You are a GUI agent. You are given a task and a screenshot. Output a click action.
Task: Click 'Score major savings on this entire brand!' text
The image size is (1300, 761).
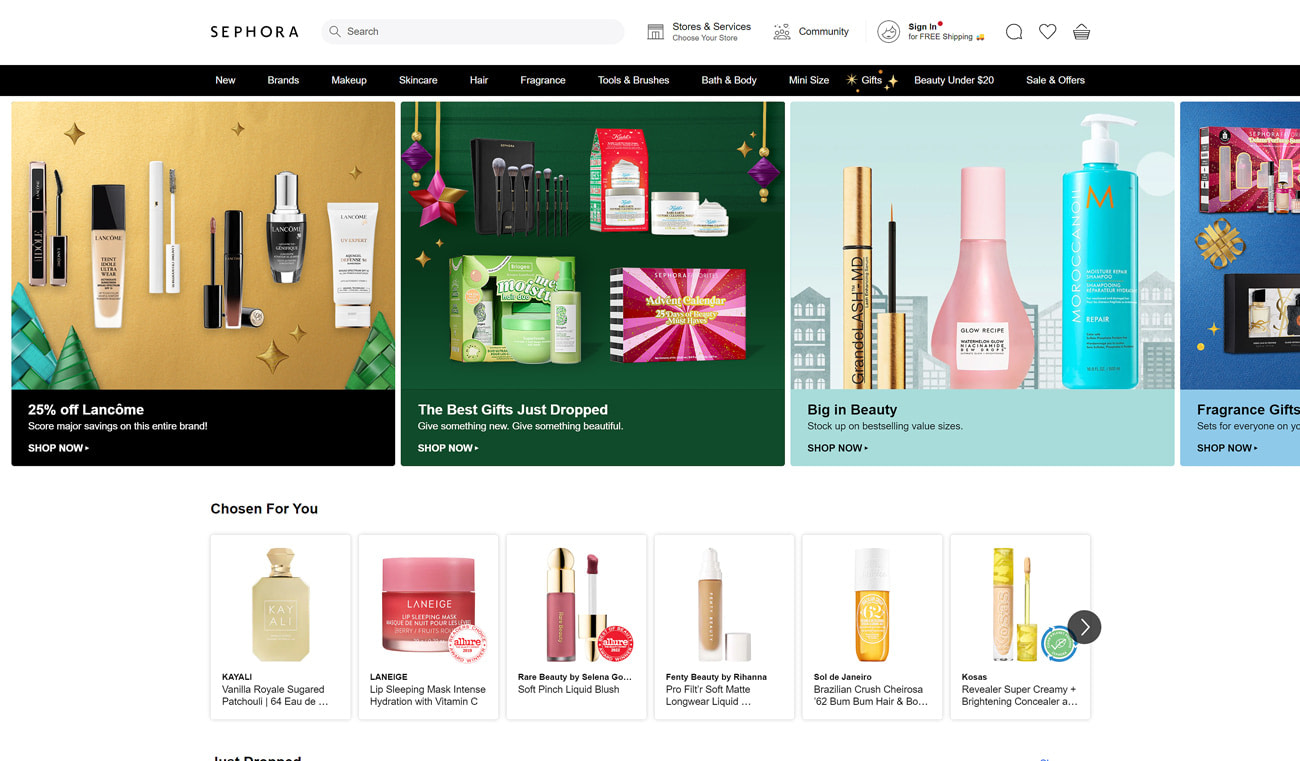pos(117,426)
